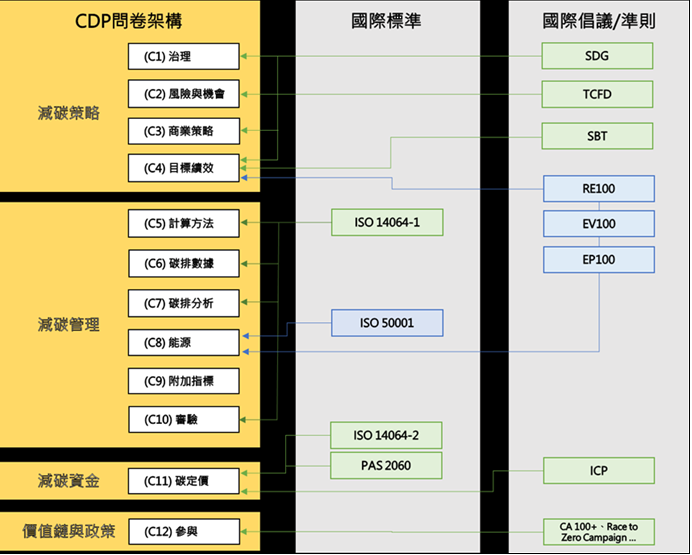The width and height of the screenshot is (692, 555).
Task: Click the 國際標準 column heading
Action: tap(386, 21)
